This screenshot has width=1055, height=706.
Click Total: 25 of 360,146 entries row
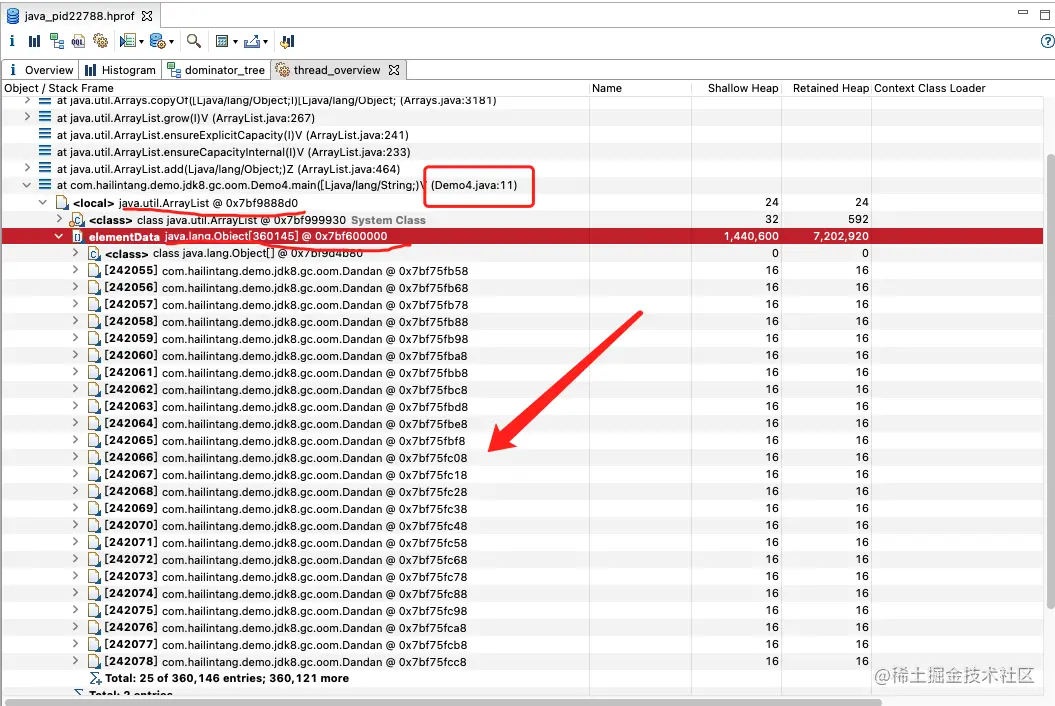522,678
